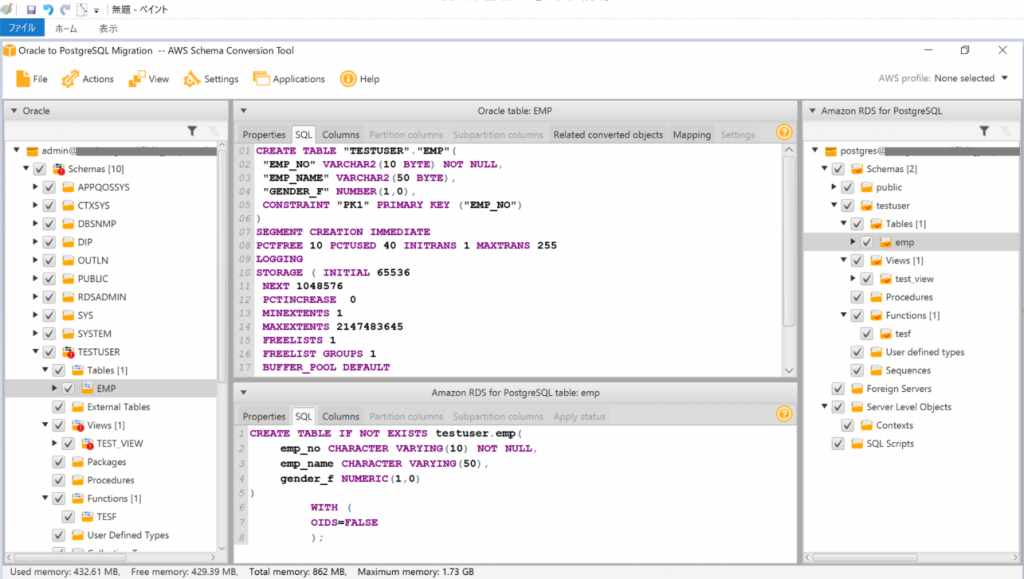Viewport: 1024px width, 579px height.
Task: Expand the SYSTEM schema node
Action: point(35,333)
